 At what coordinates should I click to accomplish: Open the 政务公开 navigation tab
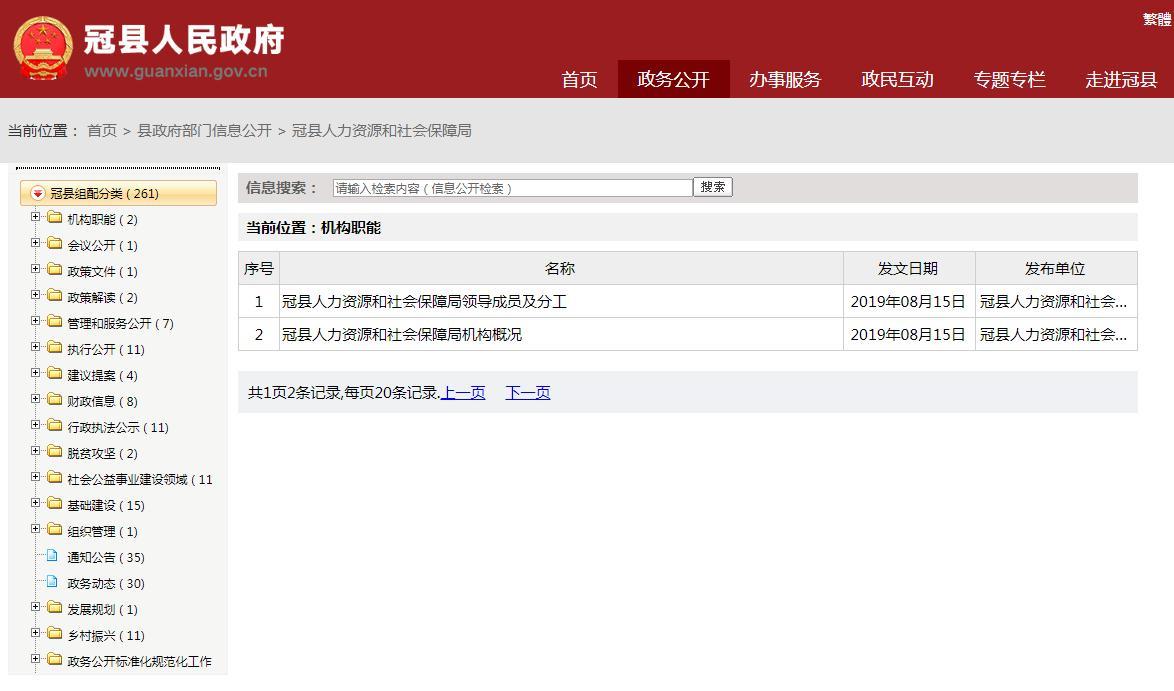[x=673, y=79]
